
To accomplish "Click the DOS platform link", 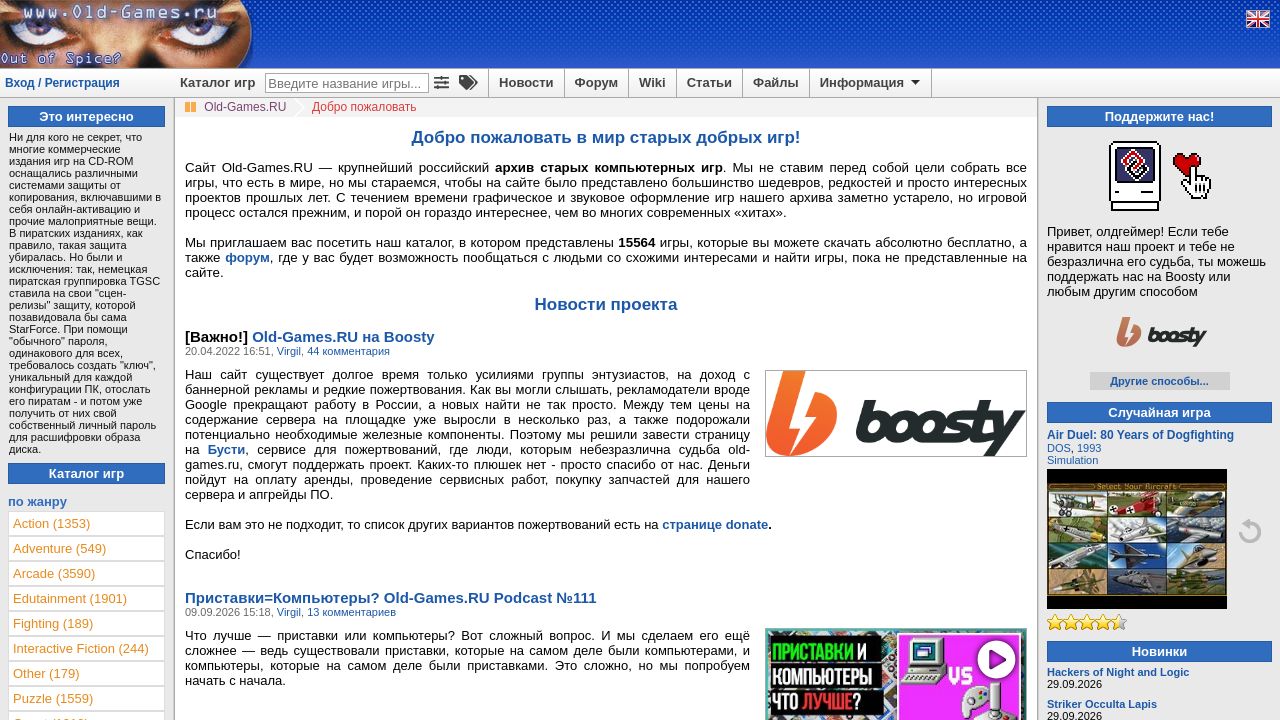I will pyautogui.click(x=1059, y=448).
